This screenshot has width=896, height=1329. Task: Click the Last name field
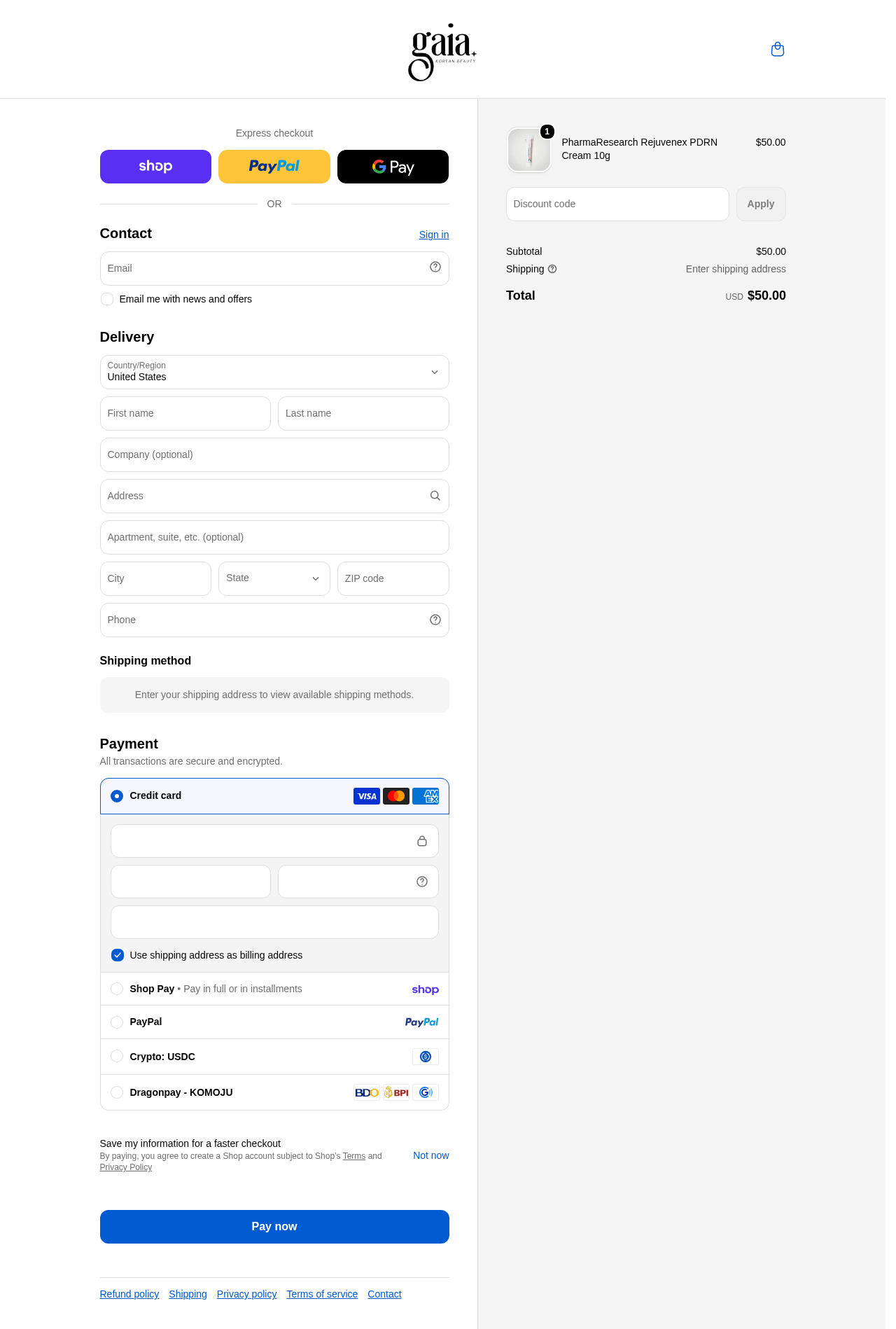click(x=363, y=413)
